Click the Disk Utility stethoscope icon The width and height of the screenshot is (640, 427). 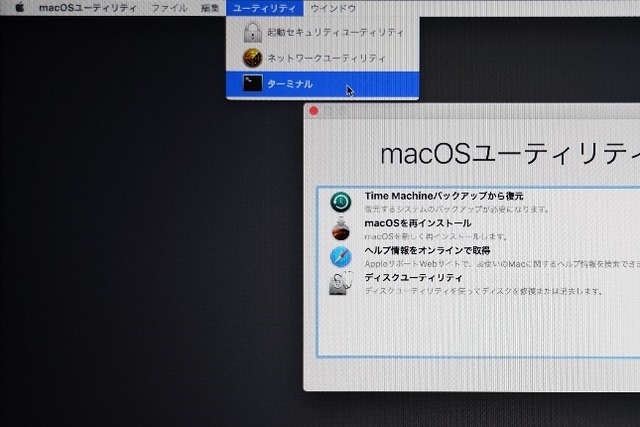(340, 283)
